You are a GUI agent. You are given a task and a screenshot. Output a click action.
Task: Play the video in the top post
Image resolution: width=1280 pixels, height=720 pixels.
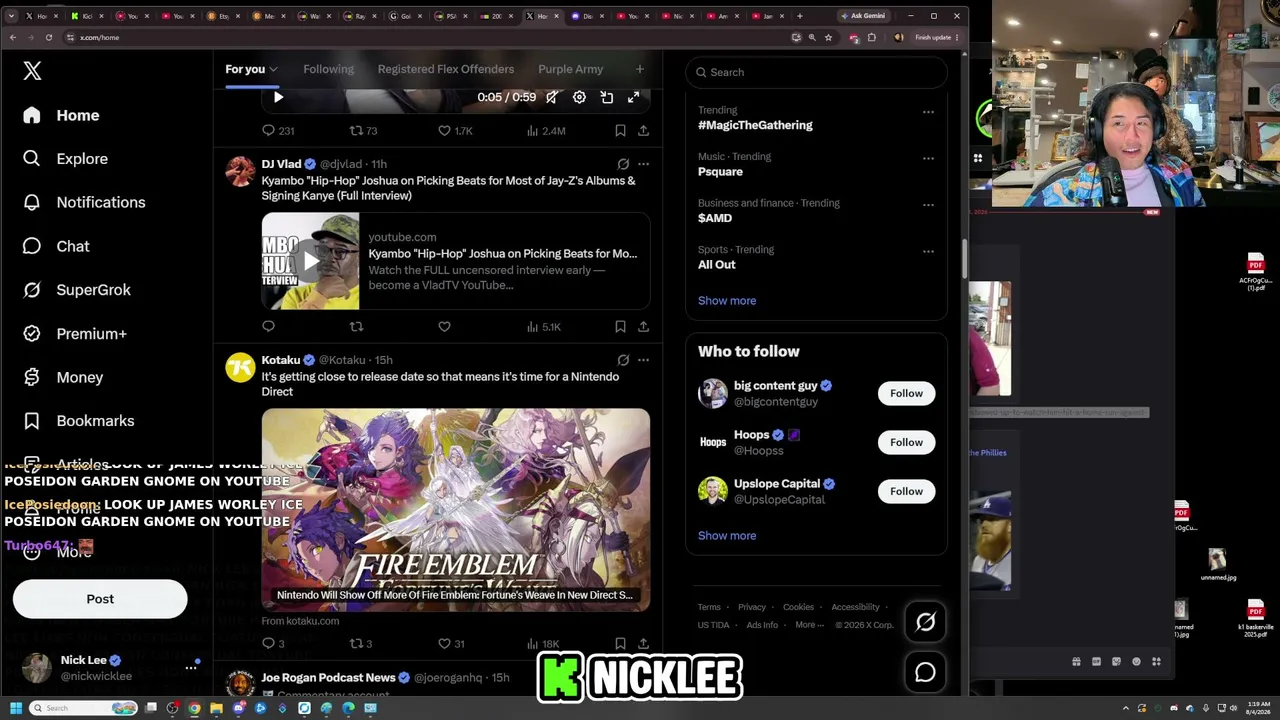[278, 97]
